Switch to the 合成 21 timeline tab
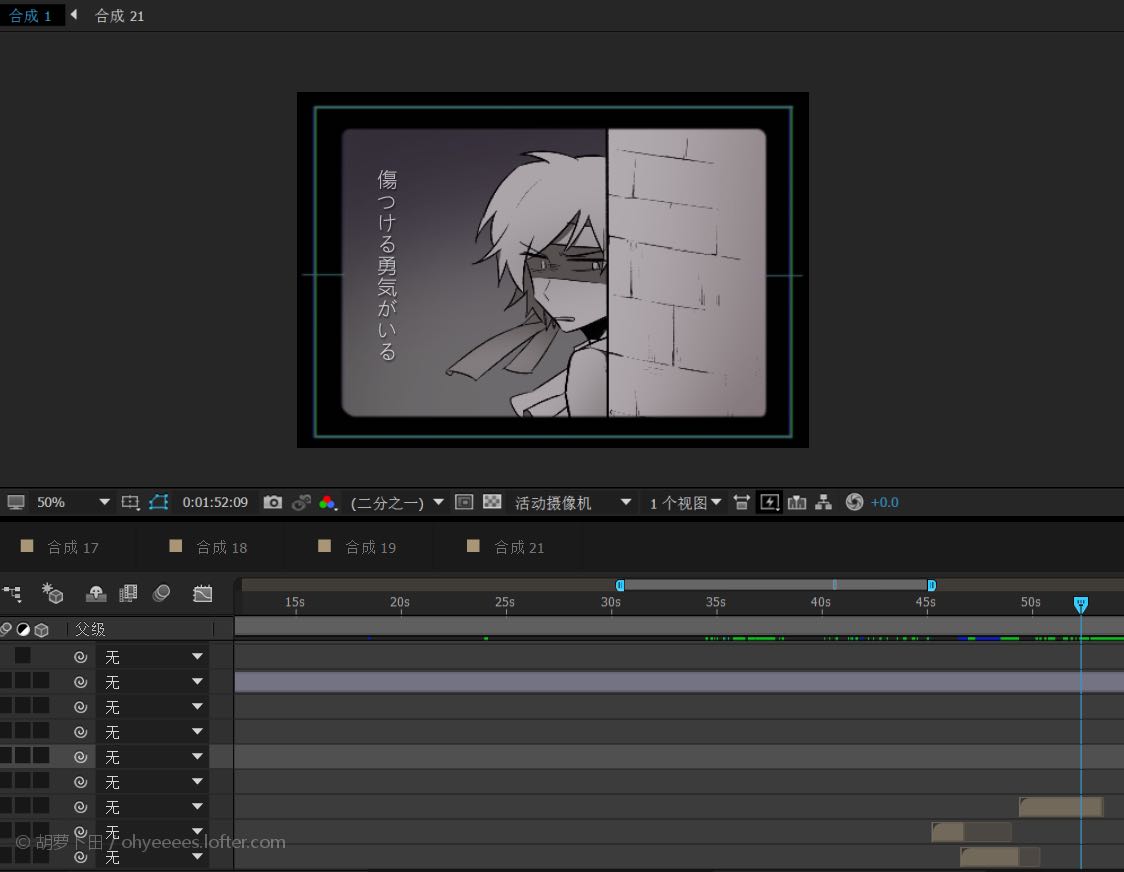1124x872 pixels. pos(519,548)
